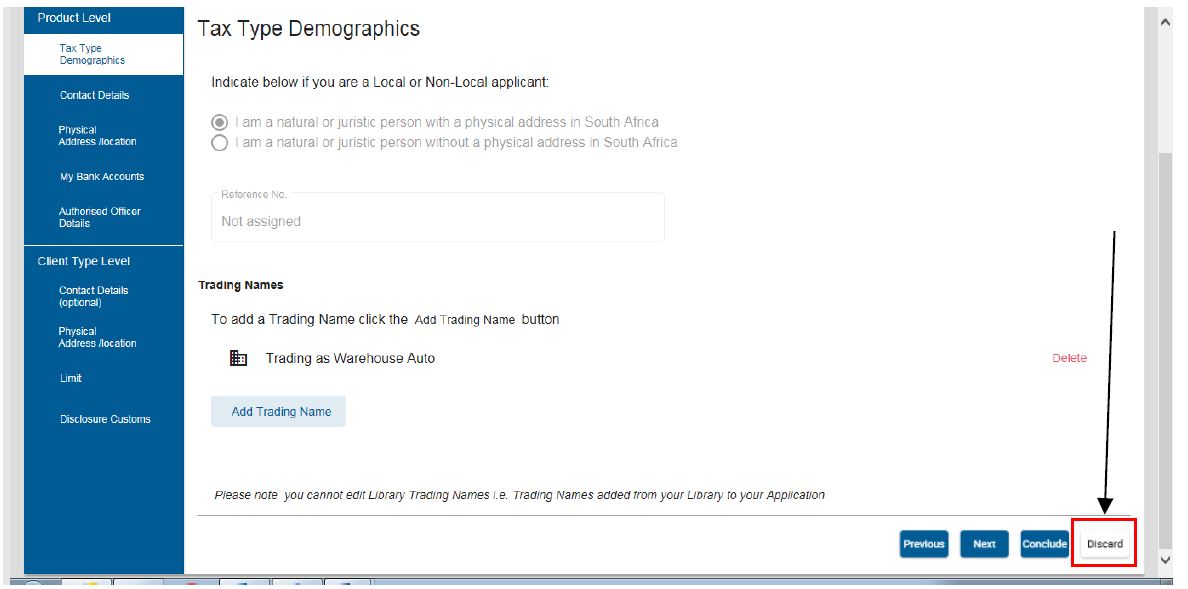Delete the Warehouse Auto trading name
Viewport: 1188px width, 589px height.
pyautogui.click(x=1069, y=358)
